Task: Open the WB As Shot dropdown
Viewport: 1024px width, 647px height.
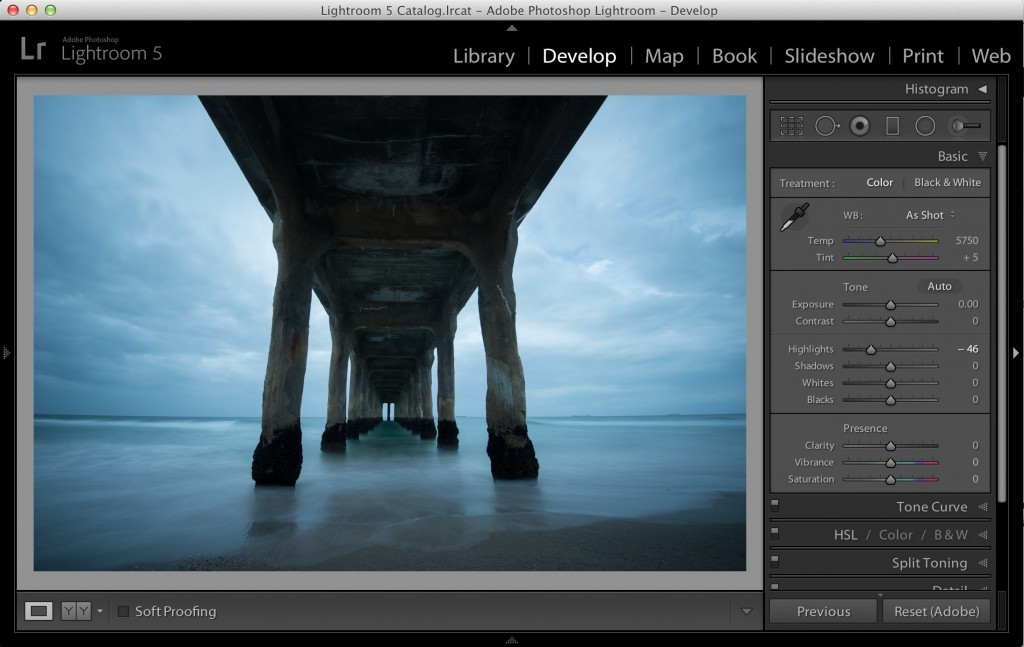Action: pos(930,215)
